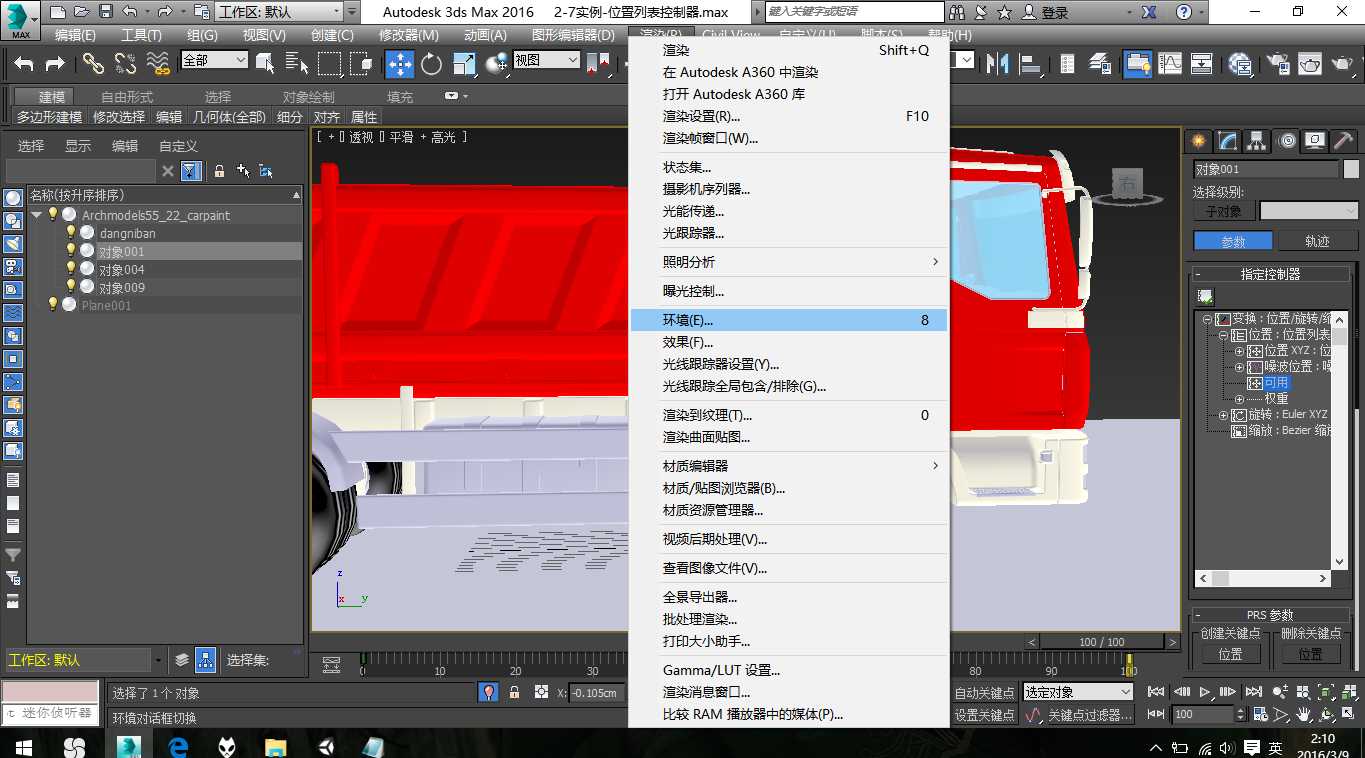This screenshot has height=758, width=1365.
Task: Open the 修改器(M) menu in menu bar
Action: click(x=408, y=35)
